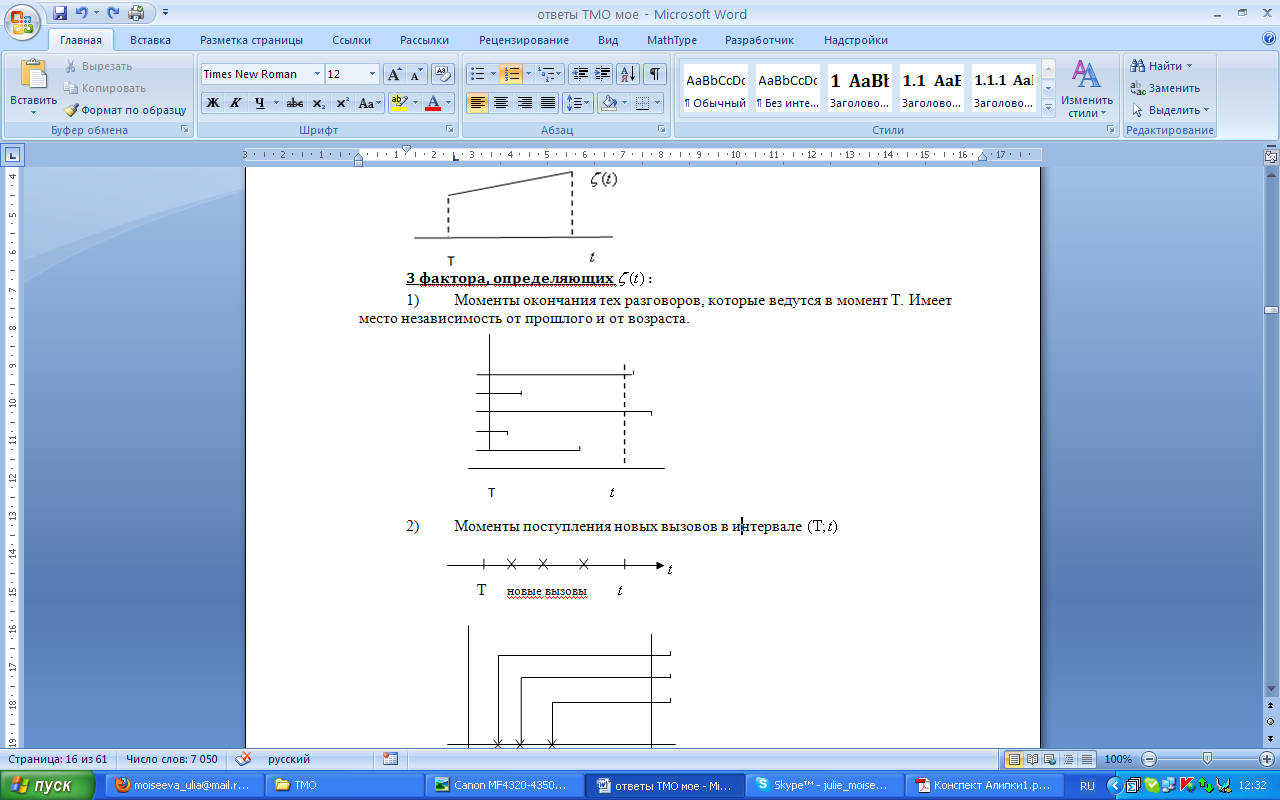Save document via Quick Access toolbar

[60, 13]
